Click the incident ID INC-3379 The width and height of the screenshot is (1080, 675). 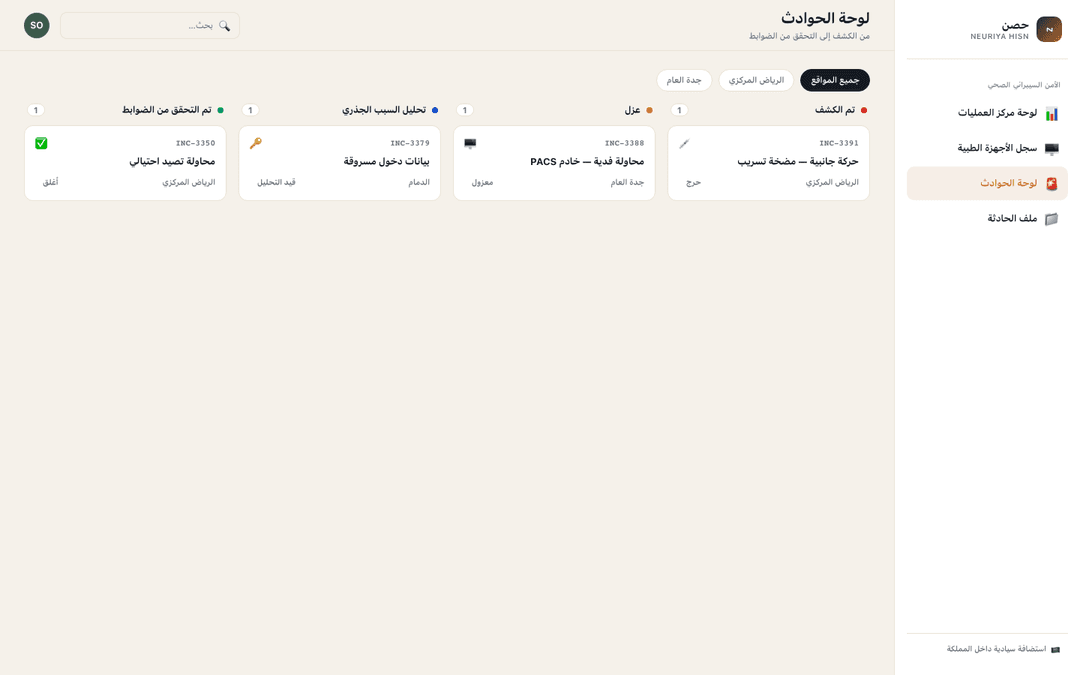(x=410, y=143)
